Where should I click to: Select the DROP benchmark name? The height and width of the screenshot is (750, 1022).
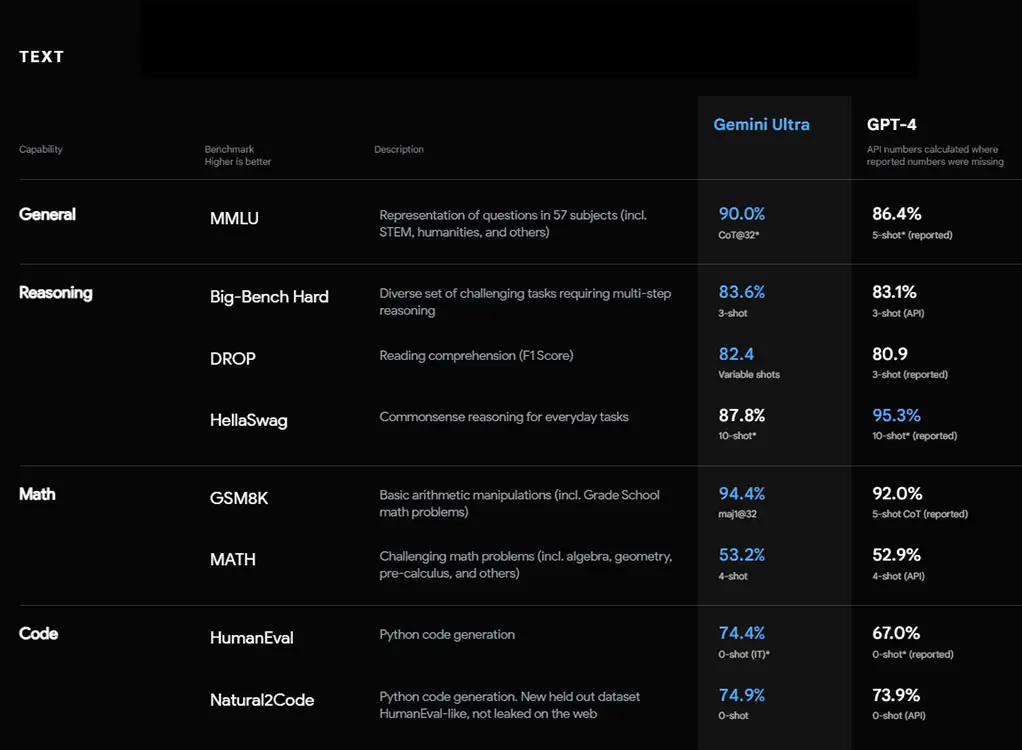click(x=233, y=359)
